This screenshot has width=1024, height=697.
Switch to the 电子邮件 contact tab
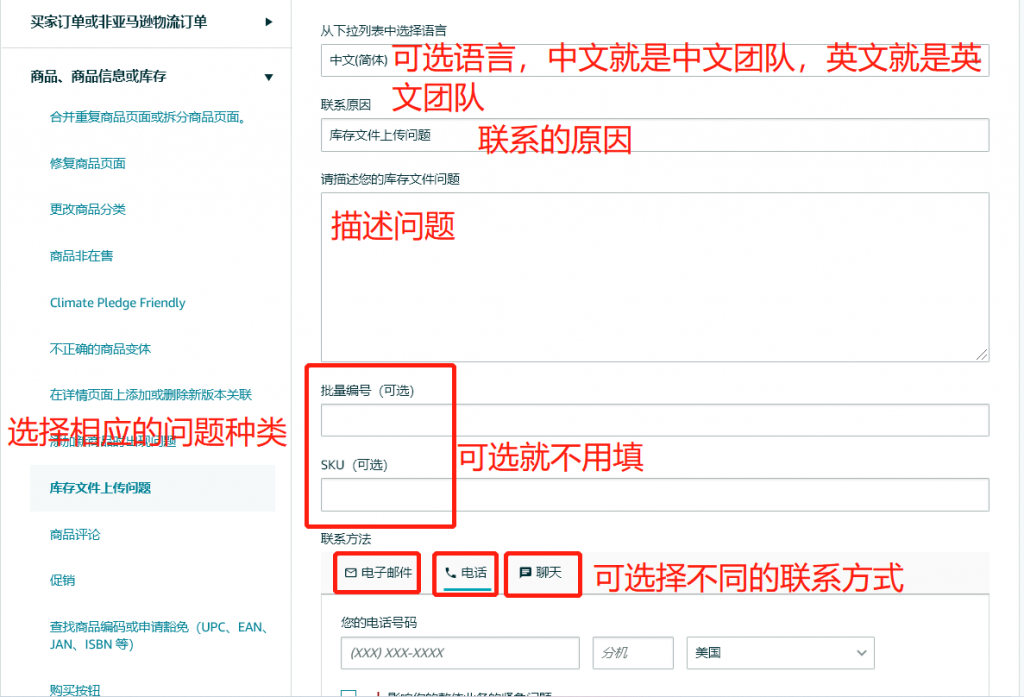(378, 573)
